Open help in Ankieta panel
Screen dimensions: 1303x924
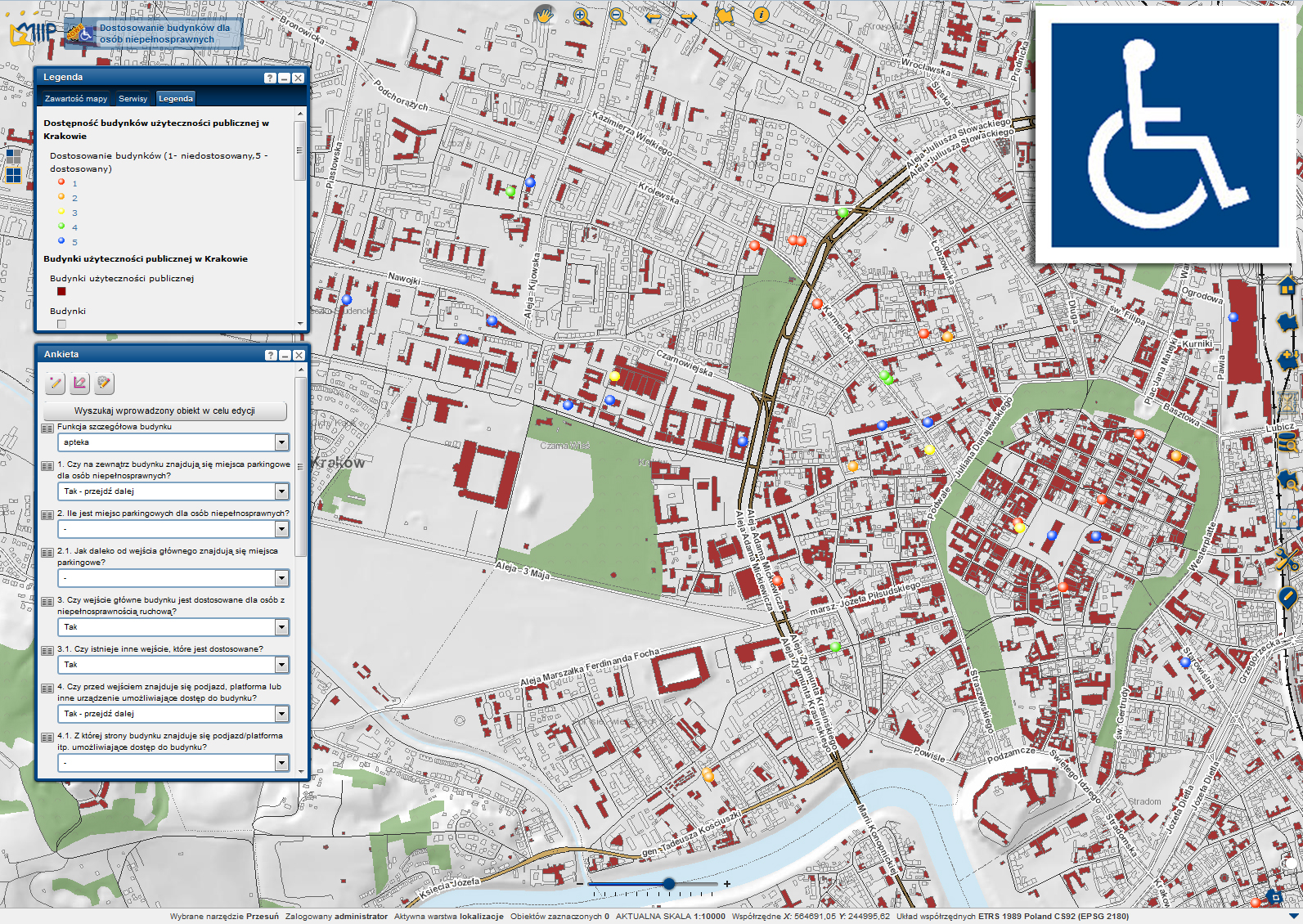[271, 355]
